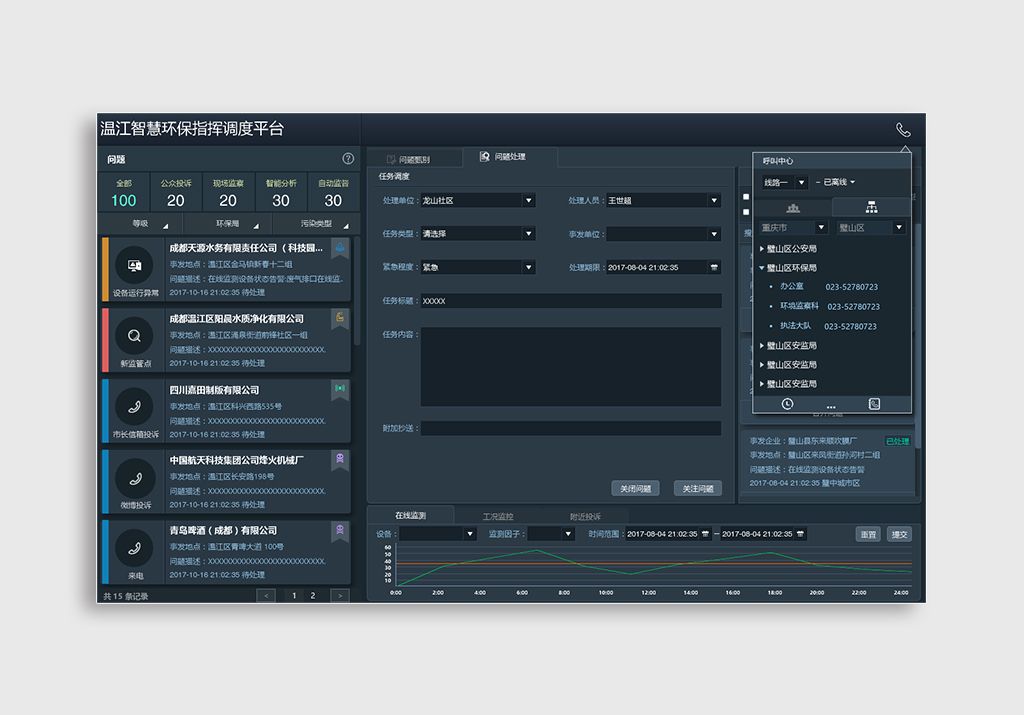Image resolution: width=1024 pixels, height=715 pixels.
Task: Change the 已离线 status dropdown
Action: (839, 182)
